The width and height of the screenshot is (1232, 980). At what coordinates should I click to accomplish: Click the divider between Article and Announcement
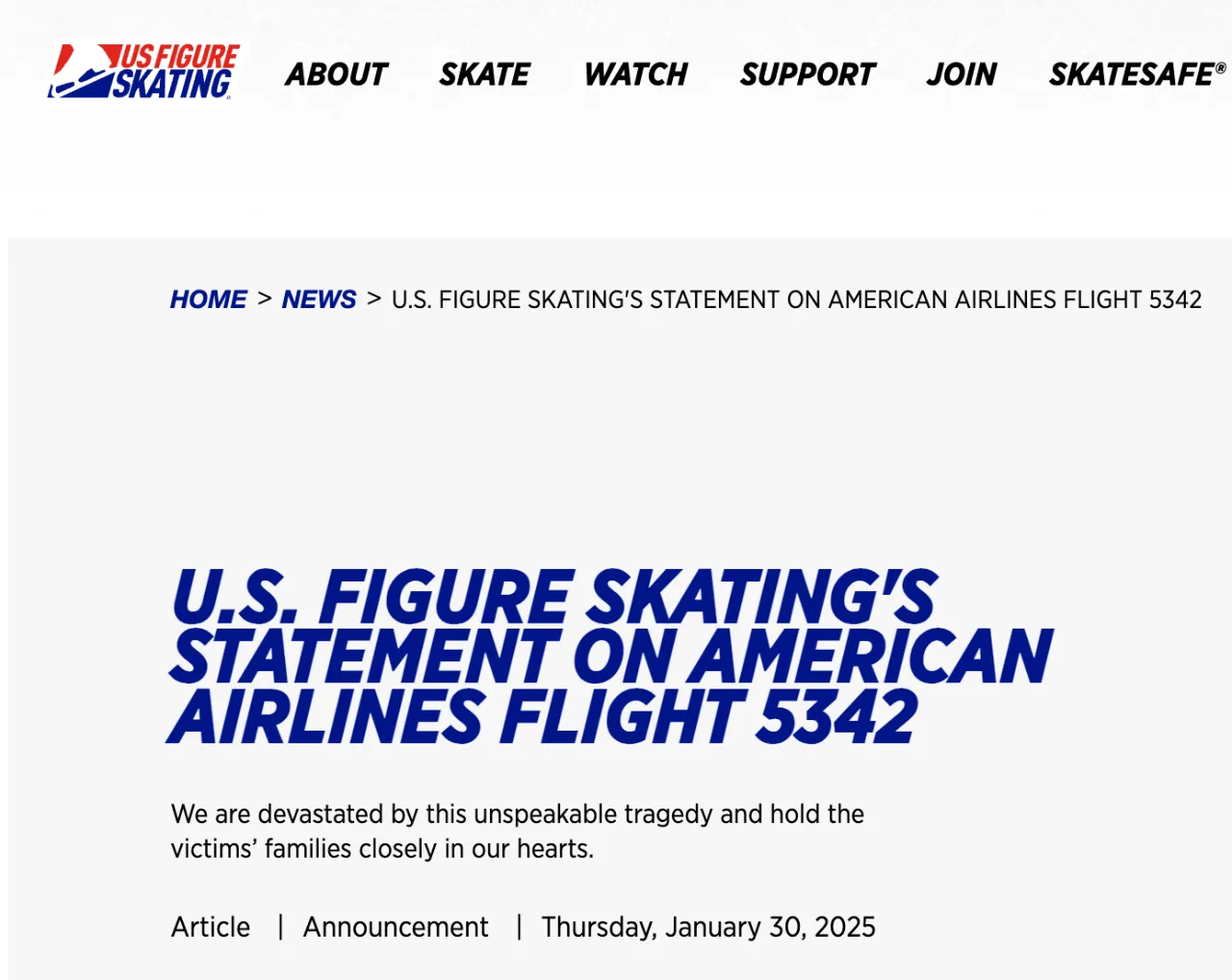280,927
